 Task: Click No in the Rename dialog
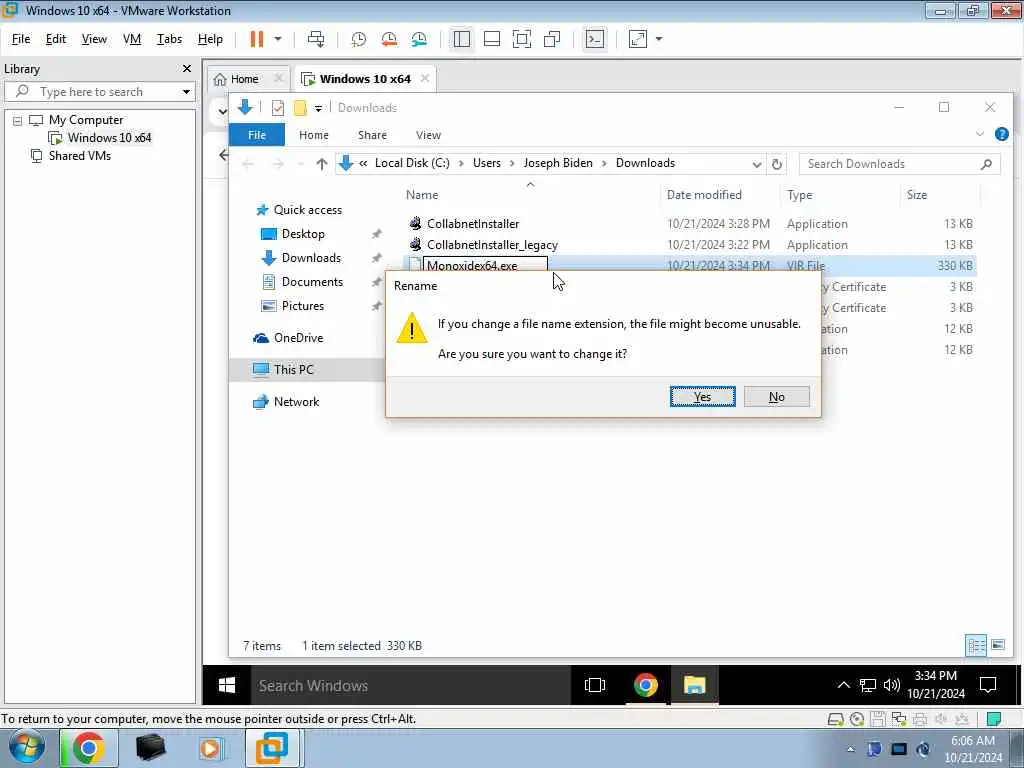pyautogui.click(x=776, y=396)
